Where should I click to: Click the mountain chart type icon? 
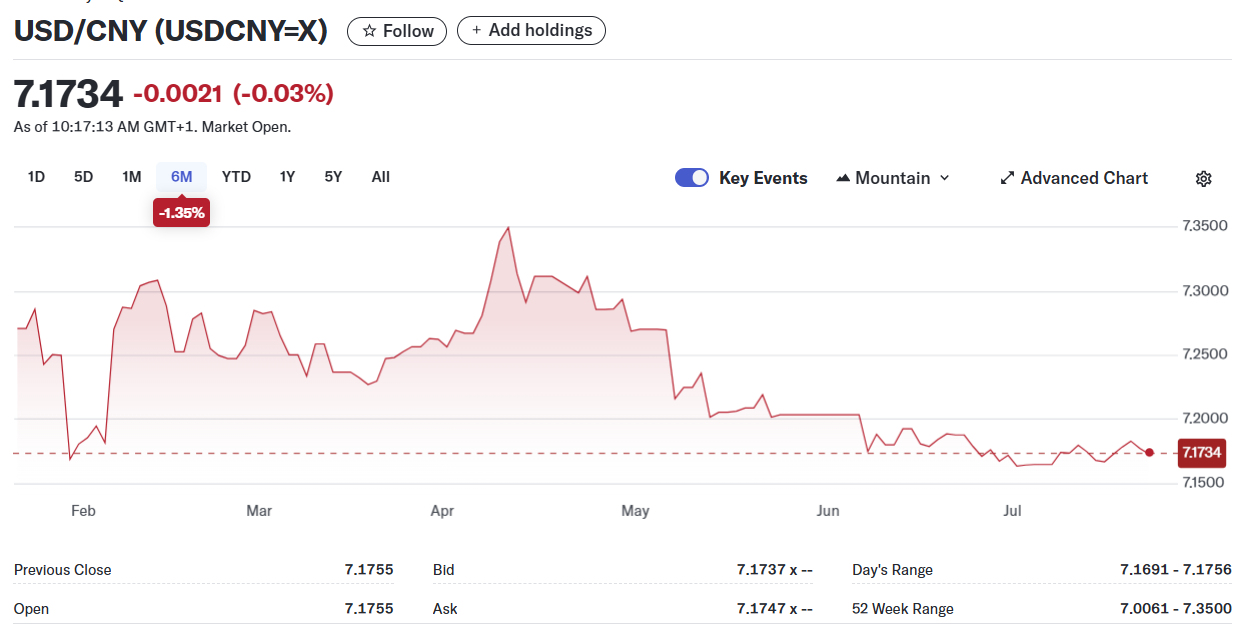(843, 178)
